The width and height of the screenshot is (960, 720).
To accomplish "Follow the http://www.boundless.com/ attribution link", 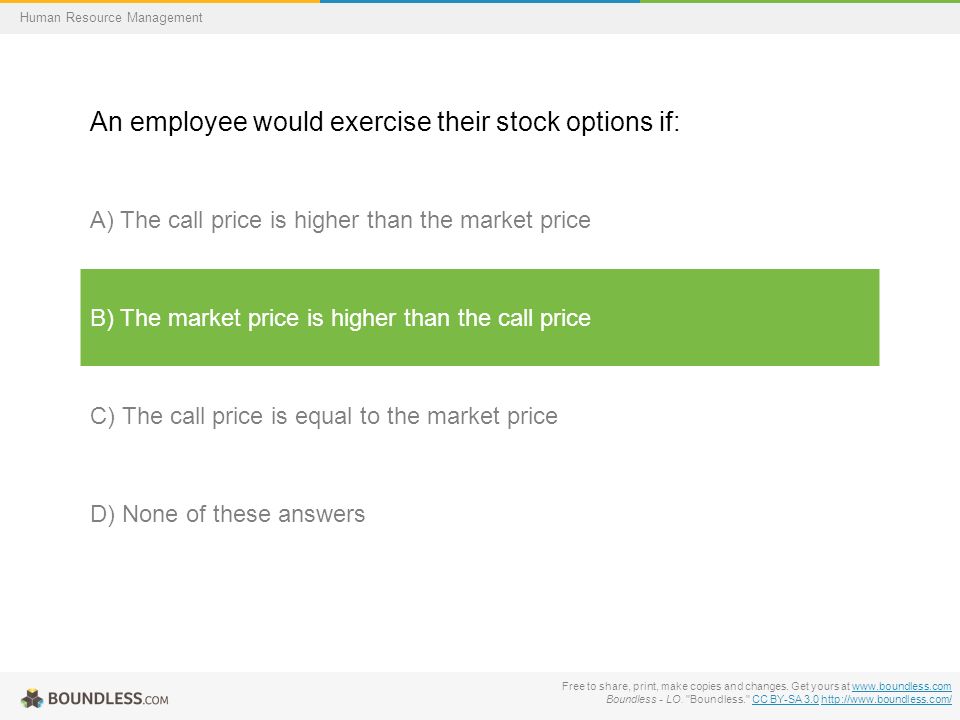I will (x=886, y=699).
